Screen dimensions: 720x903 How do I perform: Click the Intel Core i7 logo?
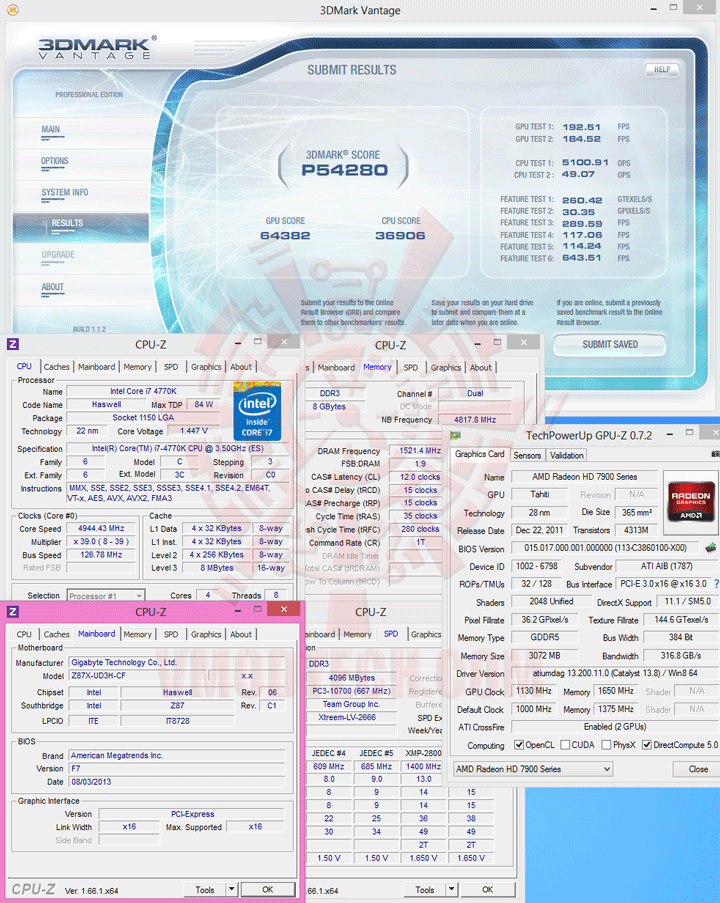257,411
